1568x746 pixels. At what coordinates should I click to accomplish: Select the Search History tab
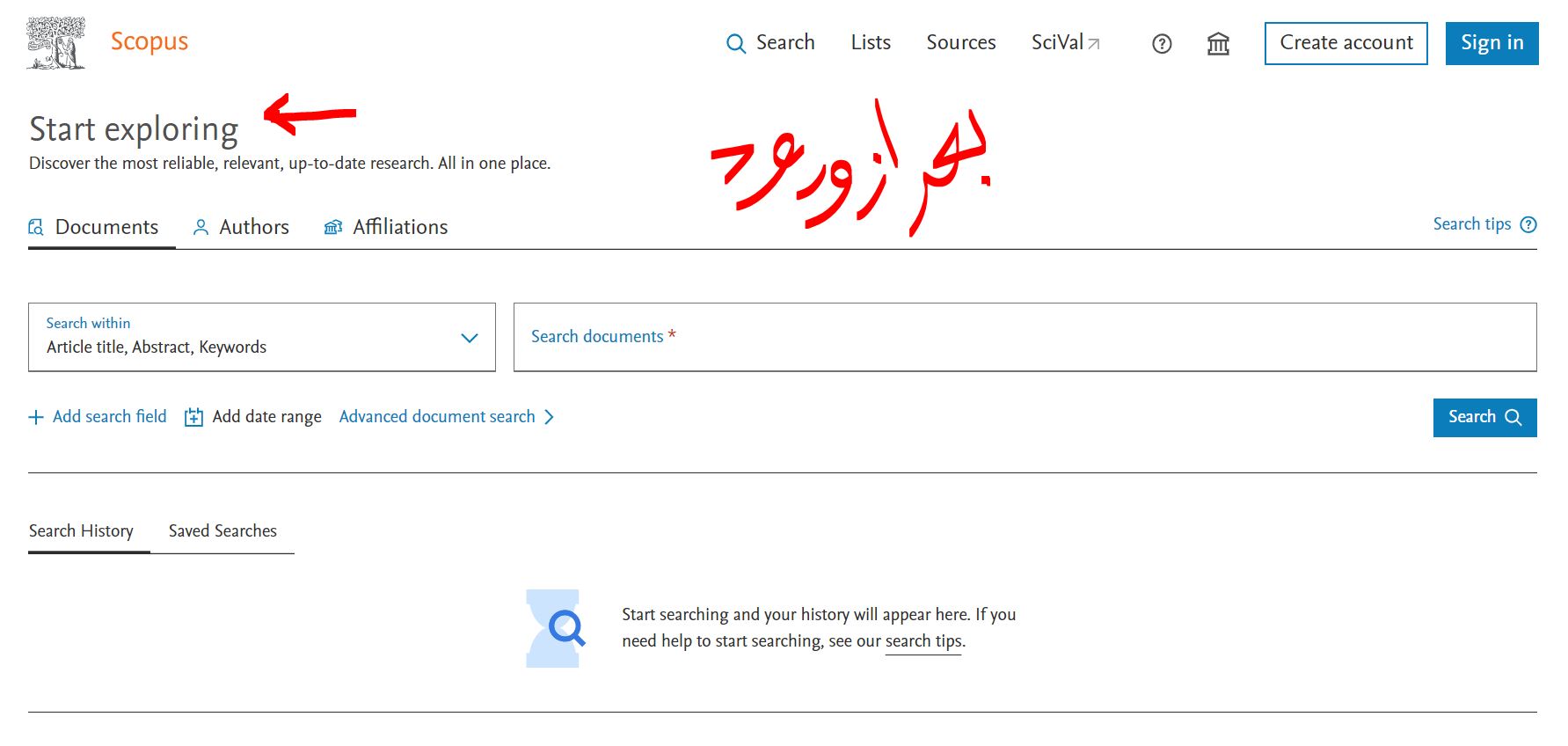click(x=81, y=531)
